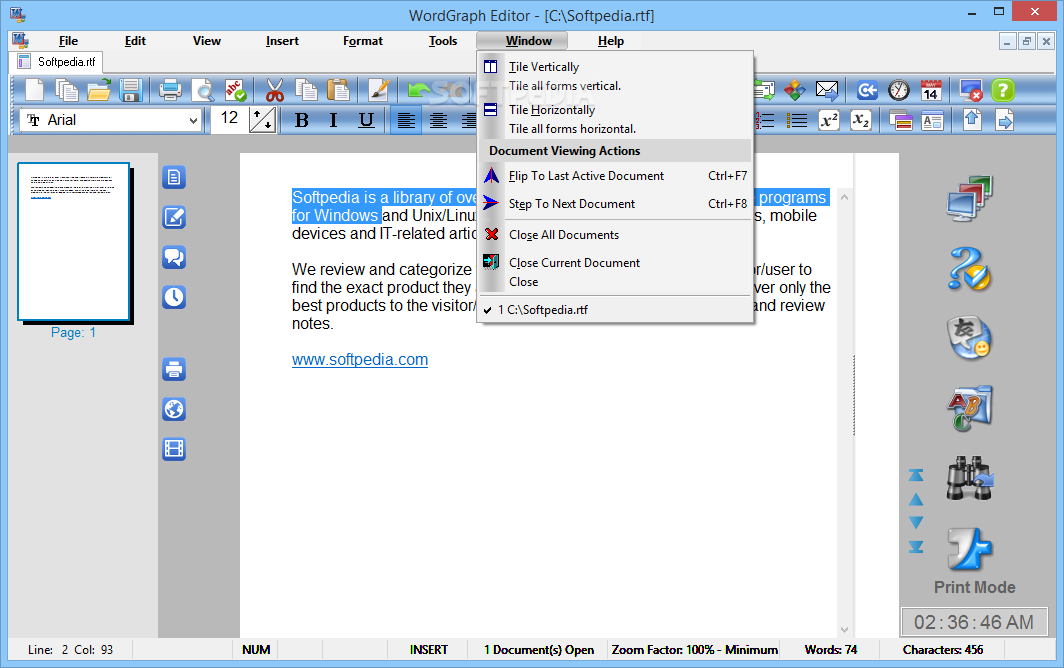Click the chat bubbles icon in left sidebar
Viewport: 1064px width, 668px height.
174,257
